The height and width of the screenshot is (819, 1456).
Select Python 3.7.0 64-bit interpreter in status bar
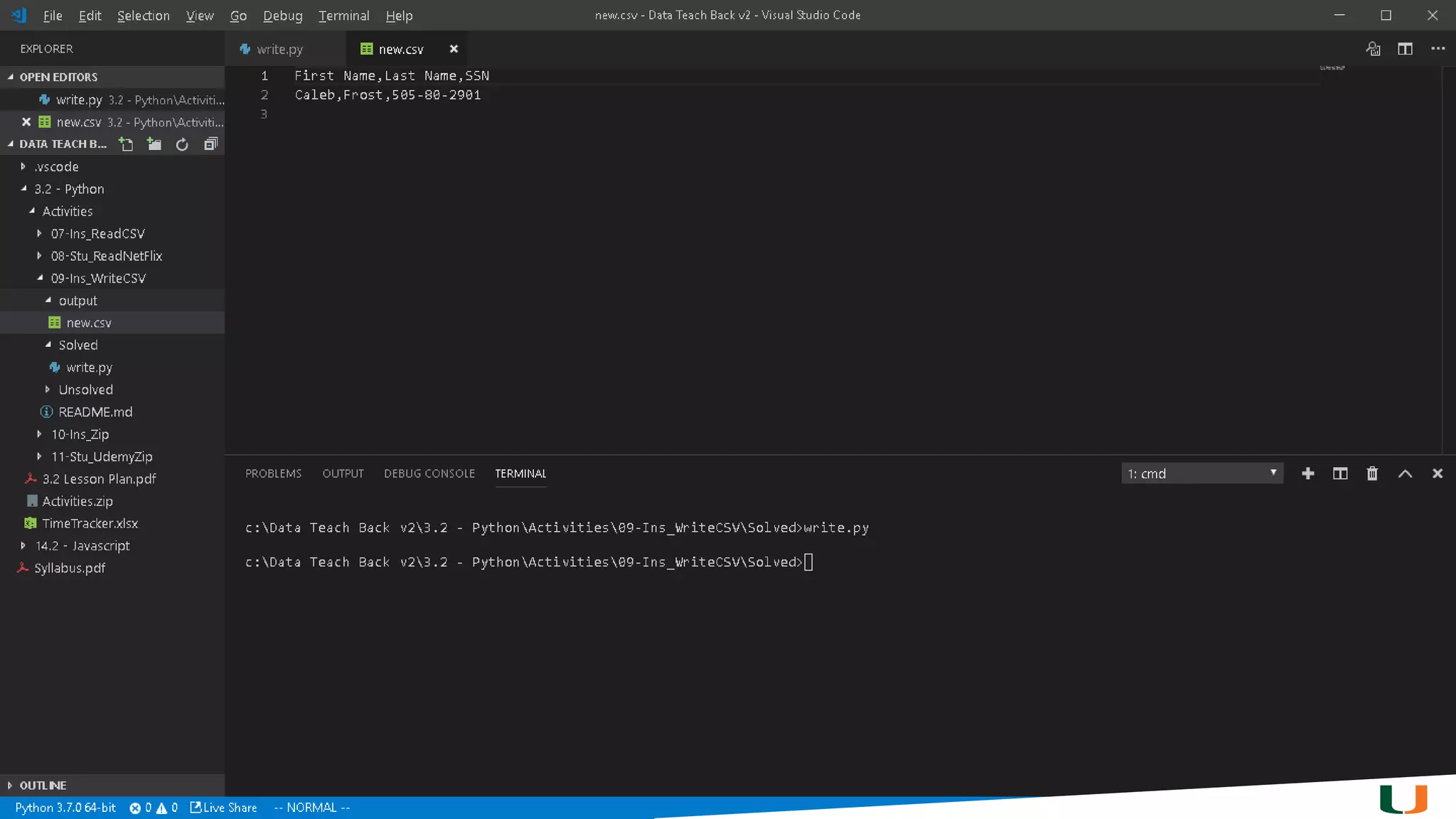coord(65,808)
